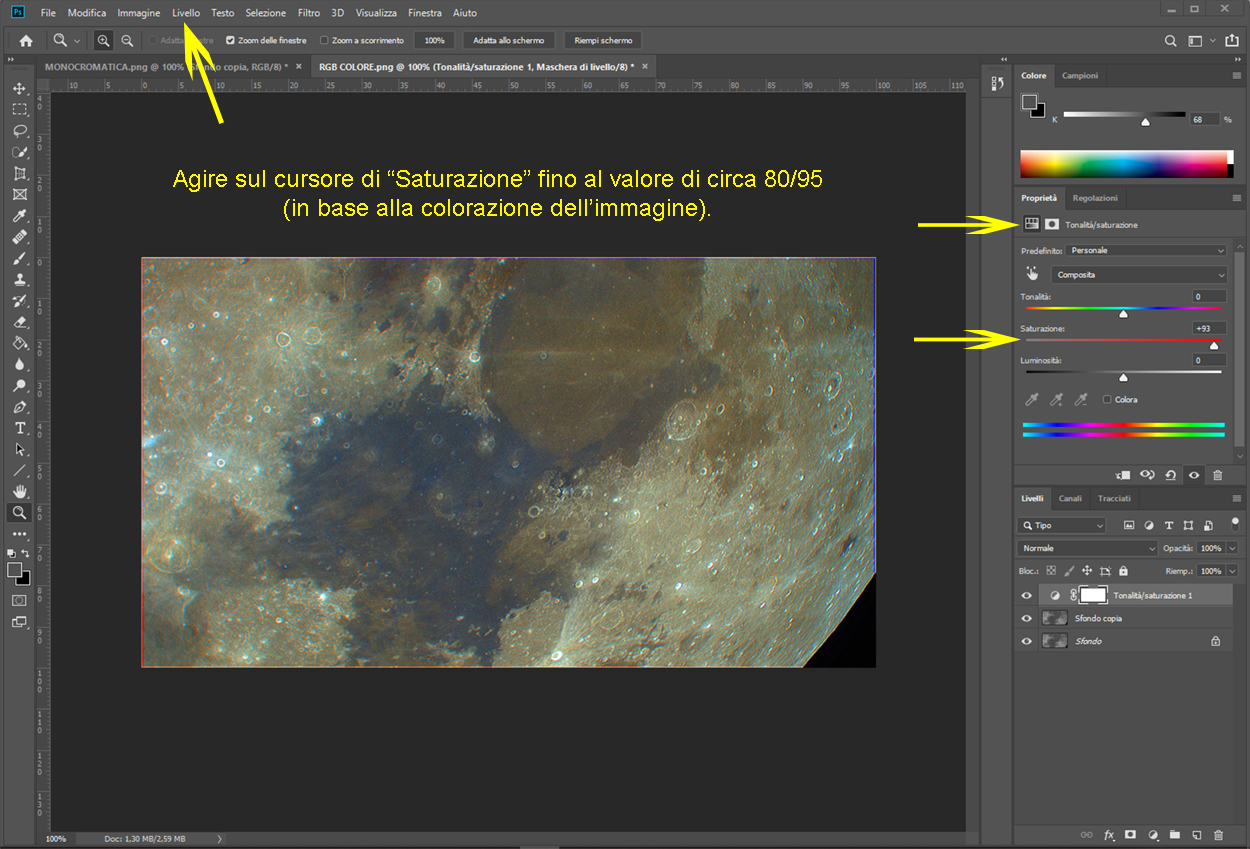The width and height of the screenshot is (1250, 849).
Task: Hide the Sfondo copia layer
Action: (x=1026, y=618)
